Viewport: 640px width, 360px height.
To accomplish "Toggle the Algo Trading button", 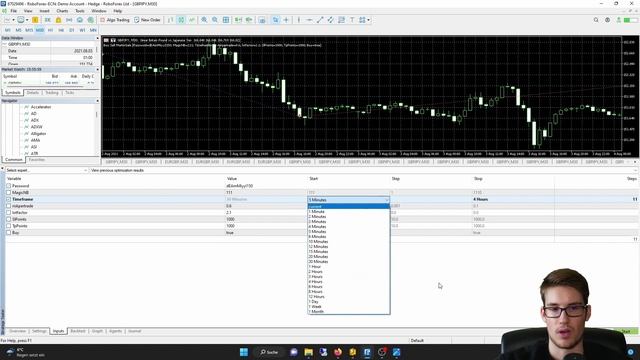I will [115, 20].
